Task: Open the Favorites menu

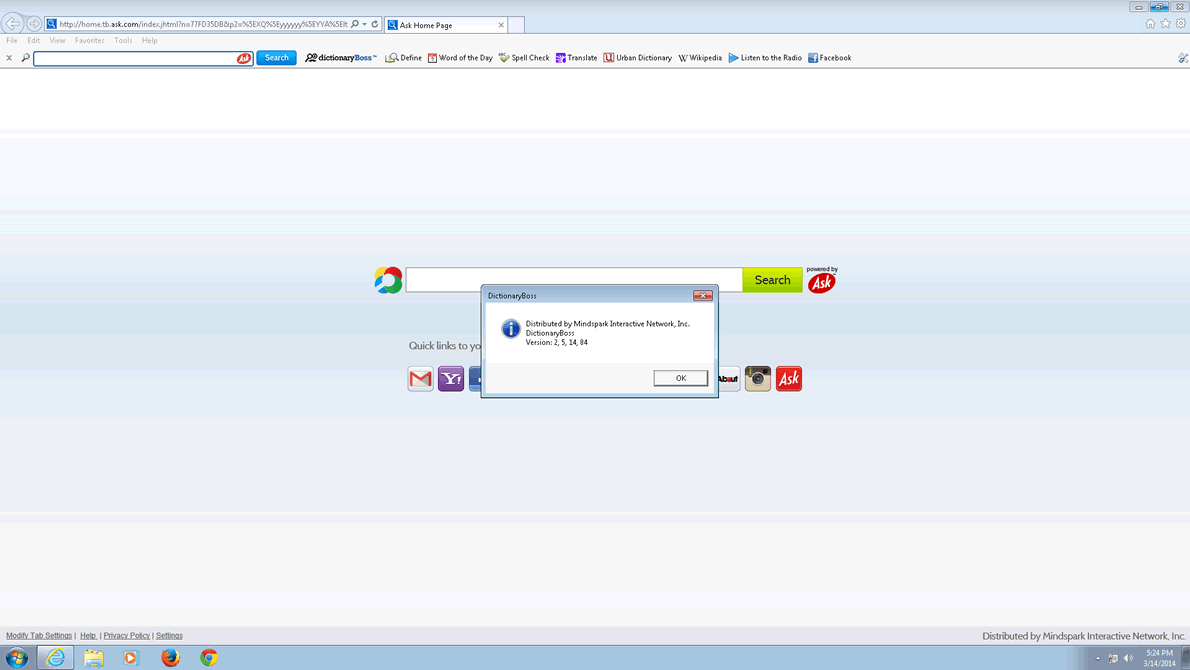Action: coord(89,41)
